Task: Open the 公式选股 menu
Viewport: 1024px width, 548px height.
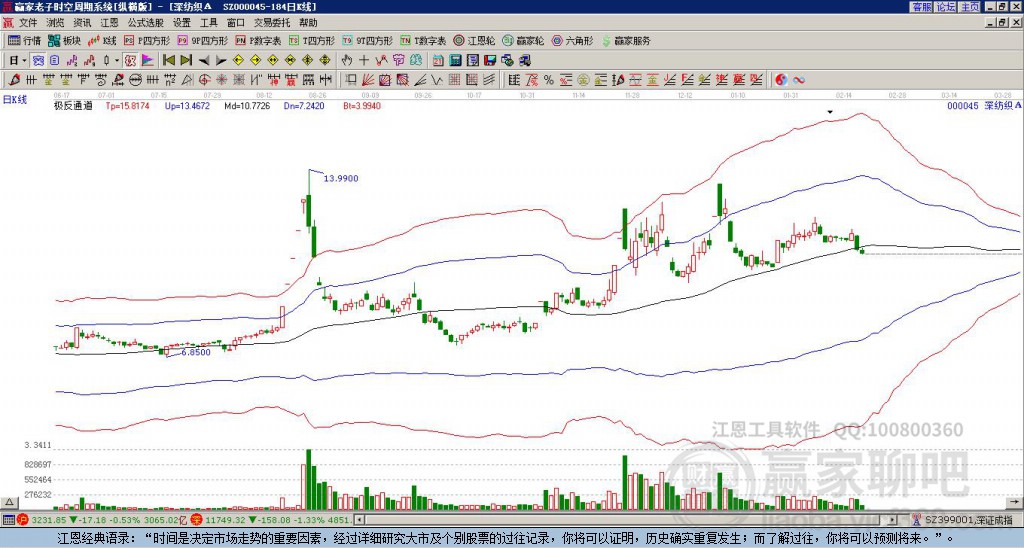Action: click(x=144, y=22)
